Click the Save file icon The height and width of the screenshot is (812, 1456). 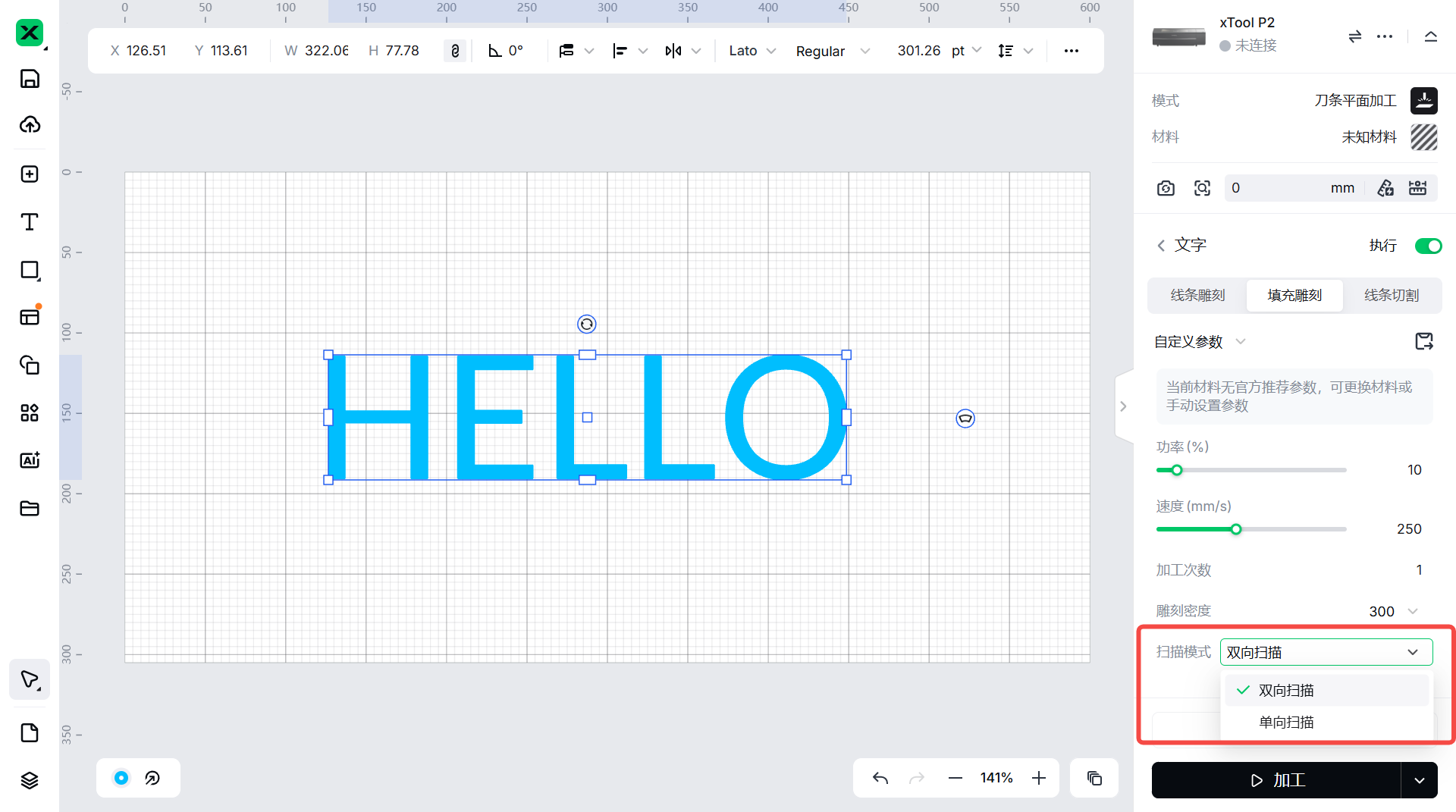[30, 79]
